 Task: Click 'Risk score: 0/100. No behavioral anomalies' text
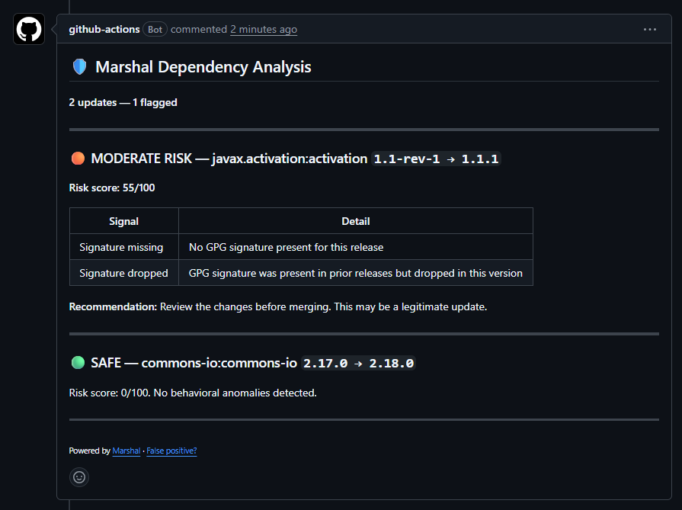tap(193, 393)
